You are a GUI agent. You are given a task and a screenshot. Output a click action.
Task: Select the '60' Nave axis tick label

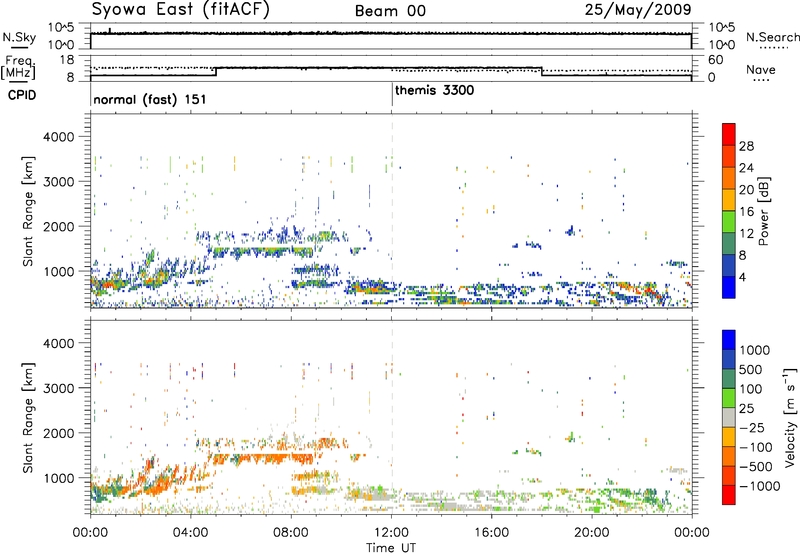tap(715, 60)
